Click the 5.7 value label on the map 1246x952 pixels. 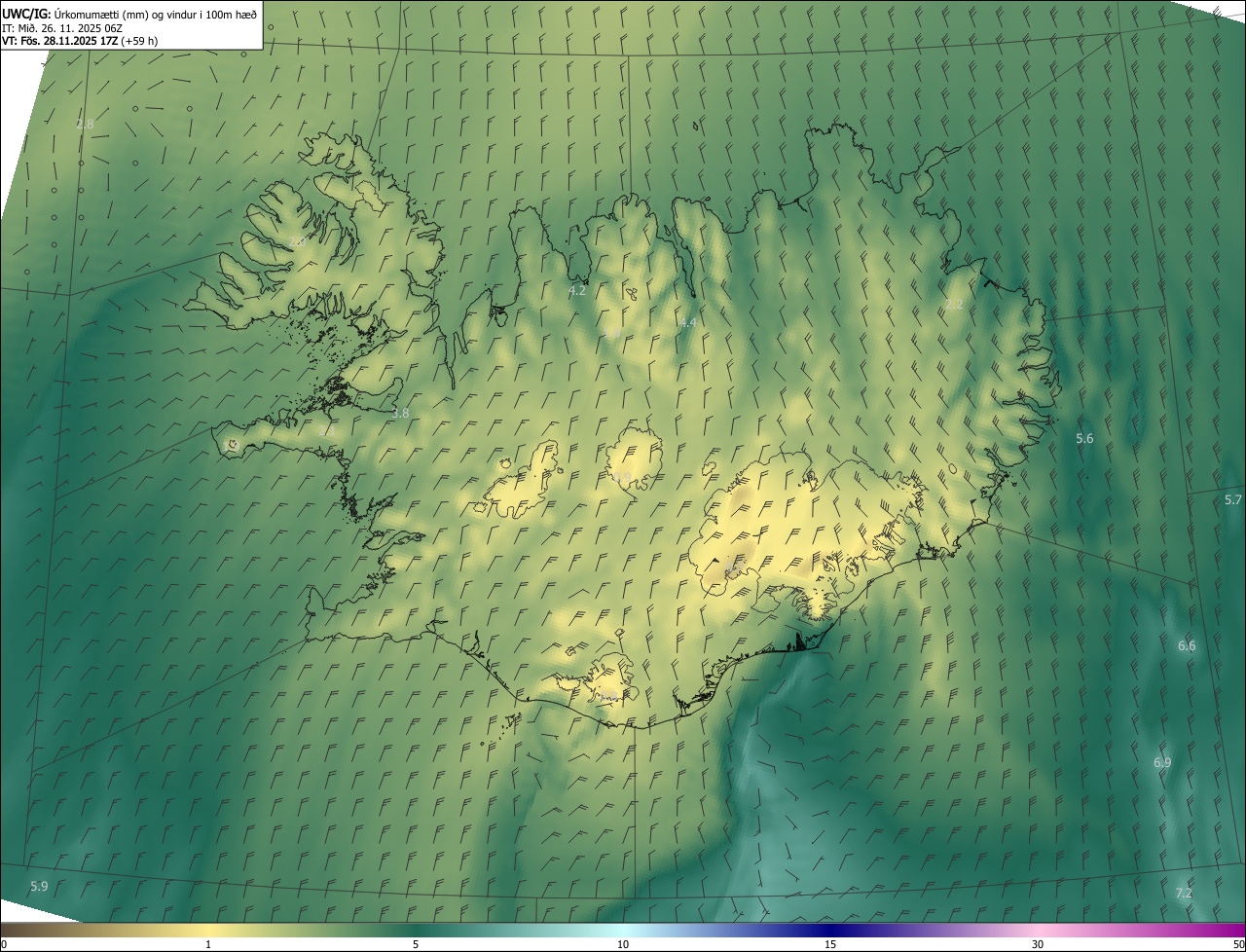click(x=1233, y=499)
